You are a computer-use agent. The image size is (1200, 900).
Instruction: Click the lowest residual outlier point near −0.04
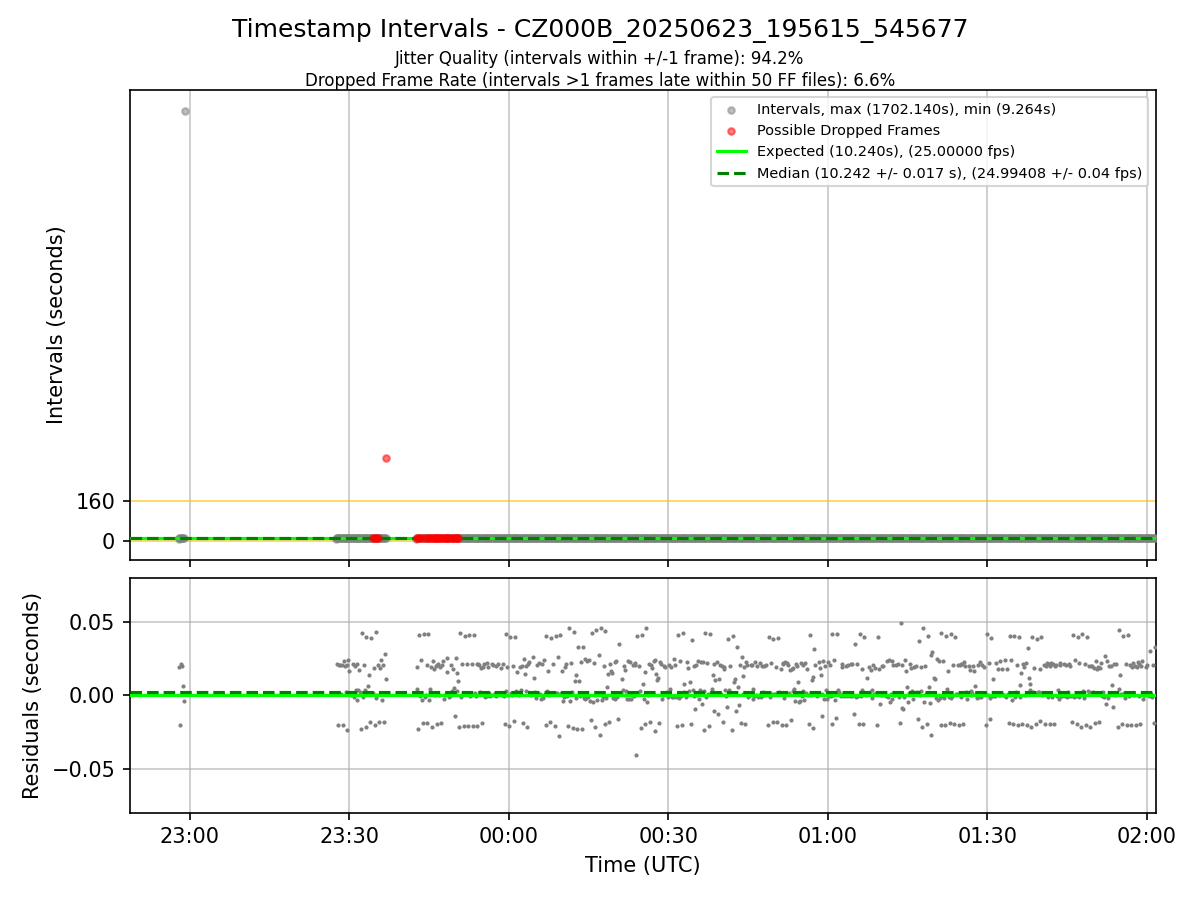tap(636, 755)
